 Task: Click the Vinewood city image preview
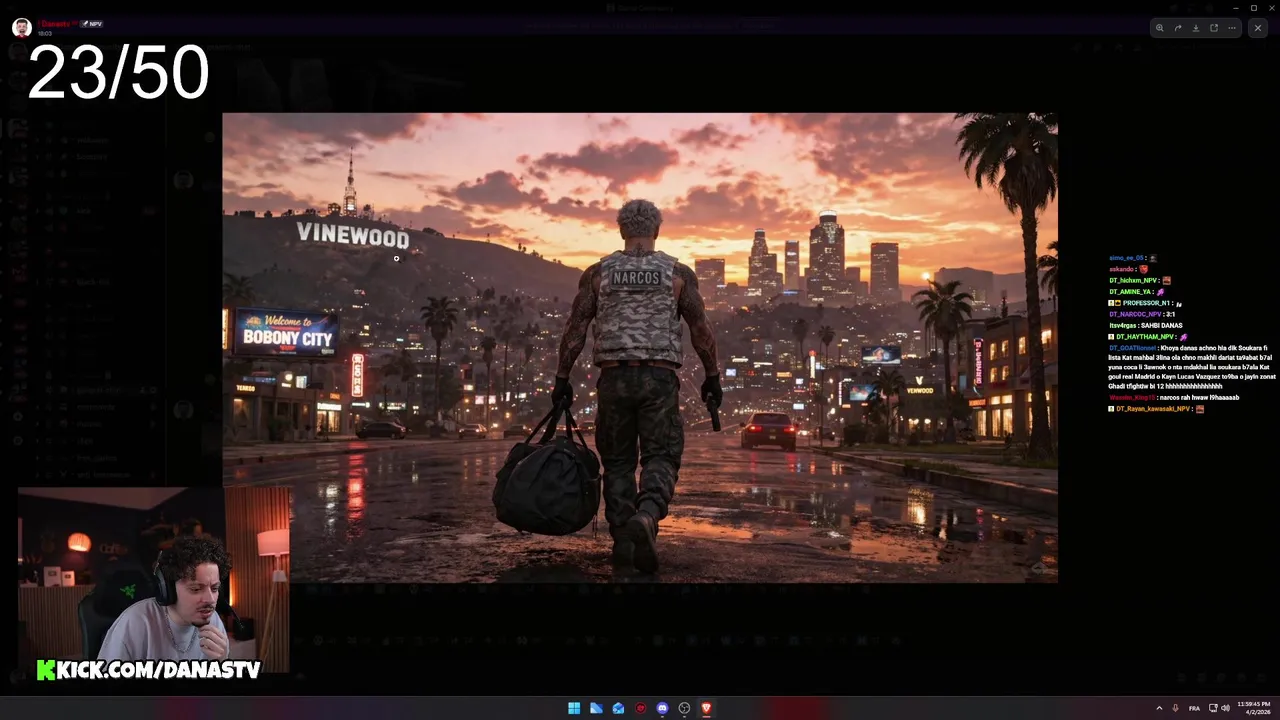pos(640,347)
